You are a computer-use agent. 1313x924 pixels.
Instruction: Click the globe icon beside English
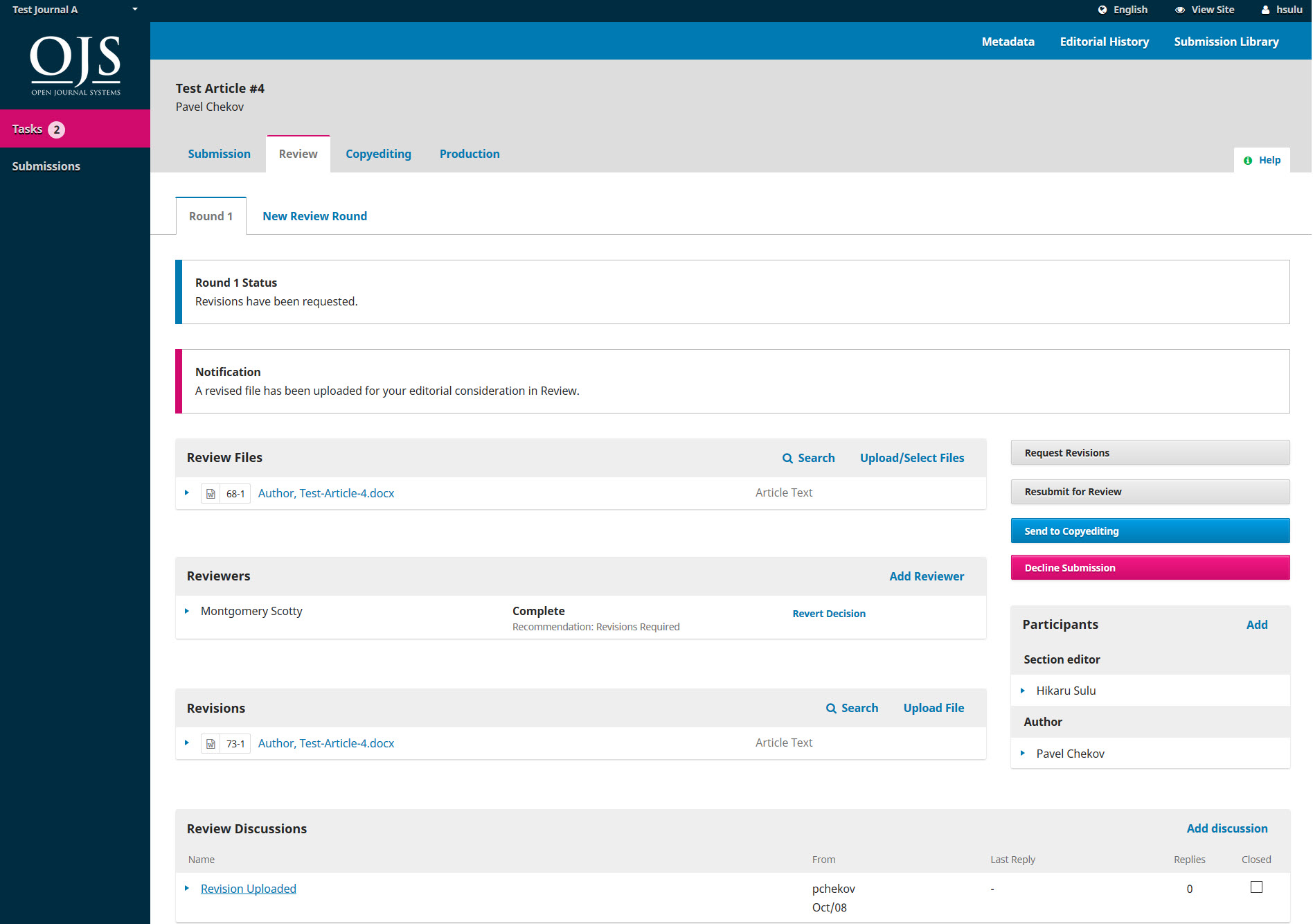click(1102, 10)
